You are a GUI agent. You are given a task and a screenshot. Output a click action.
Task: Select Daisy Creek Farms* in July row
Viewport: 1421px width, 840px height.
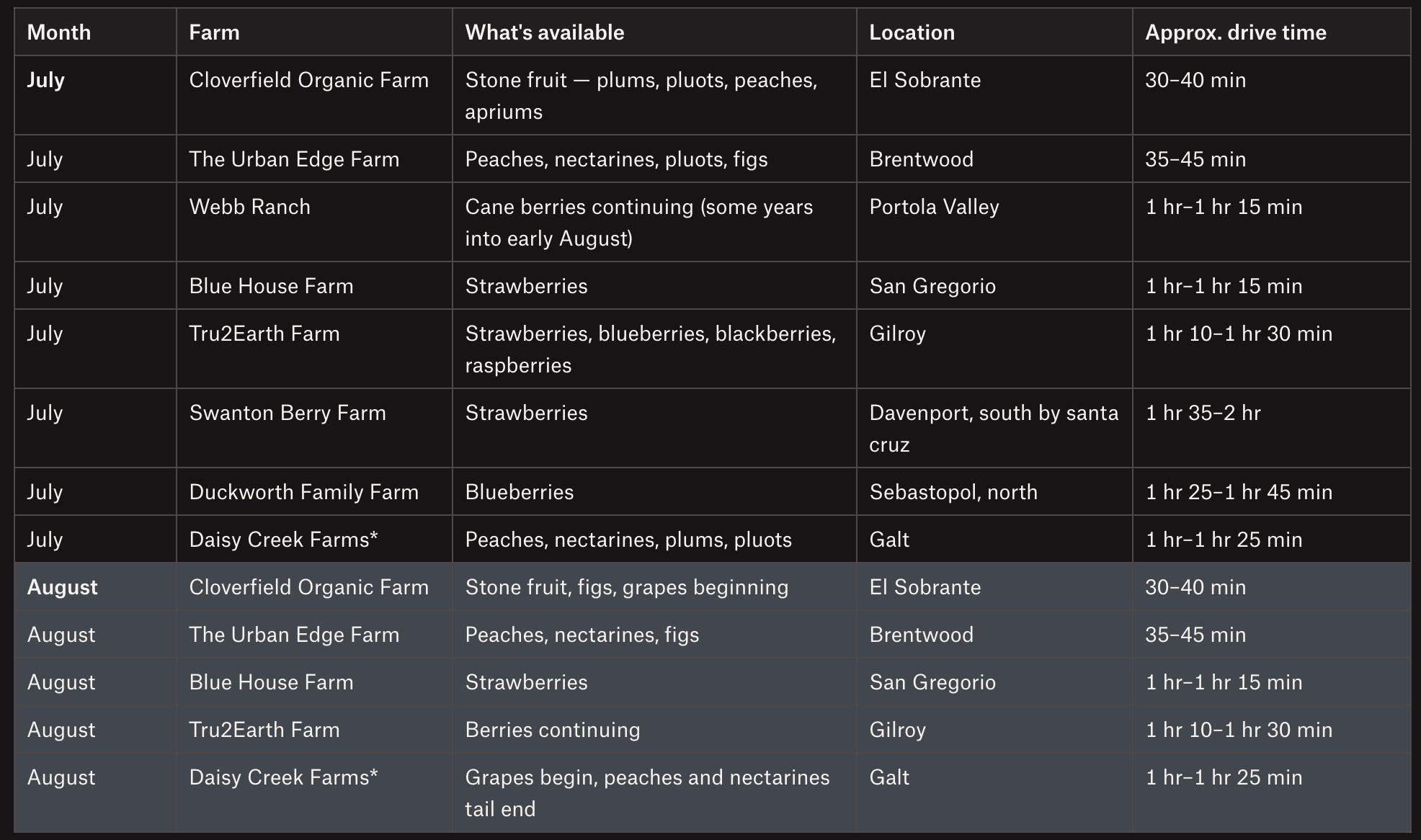[x=283, y=540]
